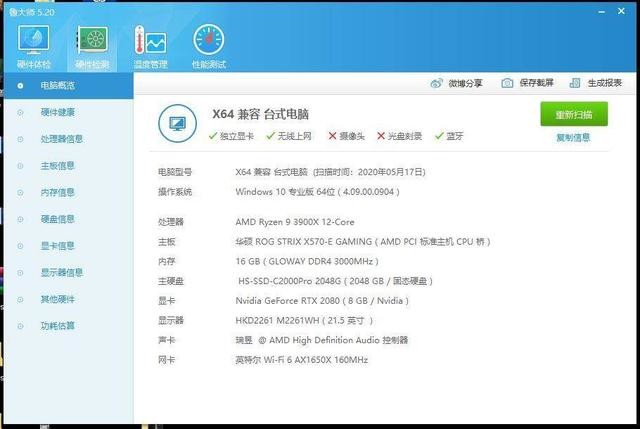Click the 显示器 row label
Screen dimensions: 640x429
coord(171,321)
